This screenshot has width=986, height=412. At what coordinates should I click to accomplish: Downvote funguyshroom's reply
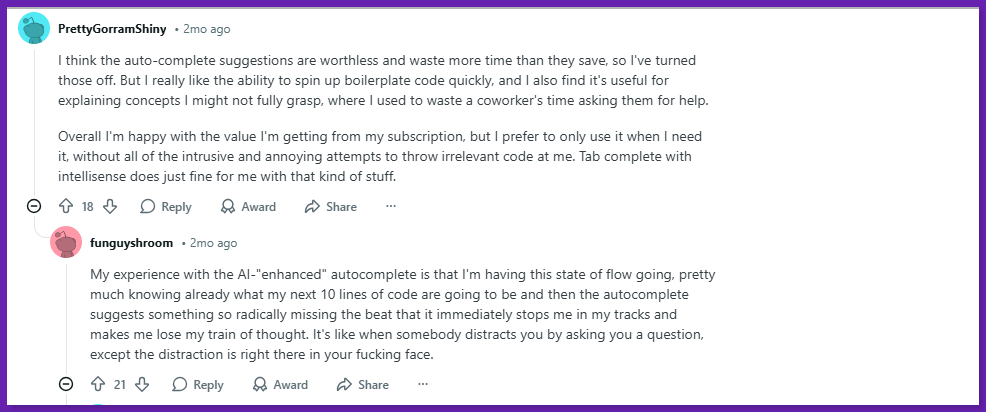[x=142, y=384]
